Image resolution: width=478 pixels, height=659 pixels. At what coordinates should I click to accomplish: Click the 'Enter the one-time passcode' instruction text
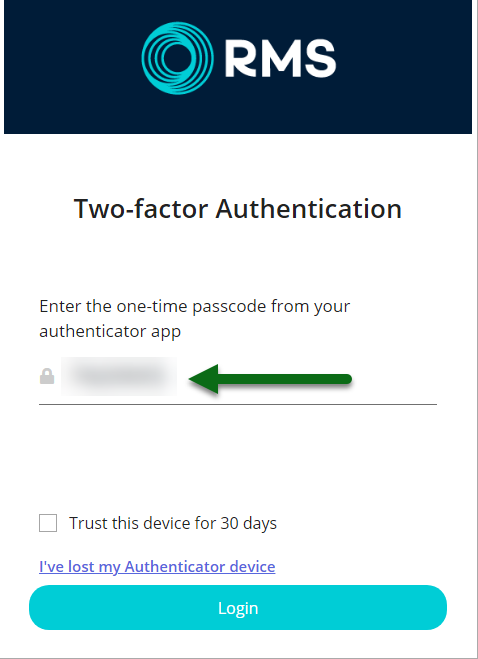195,319
